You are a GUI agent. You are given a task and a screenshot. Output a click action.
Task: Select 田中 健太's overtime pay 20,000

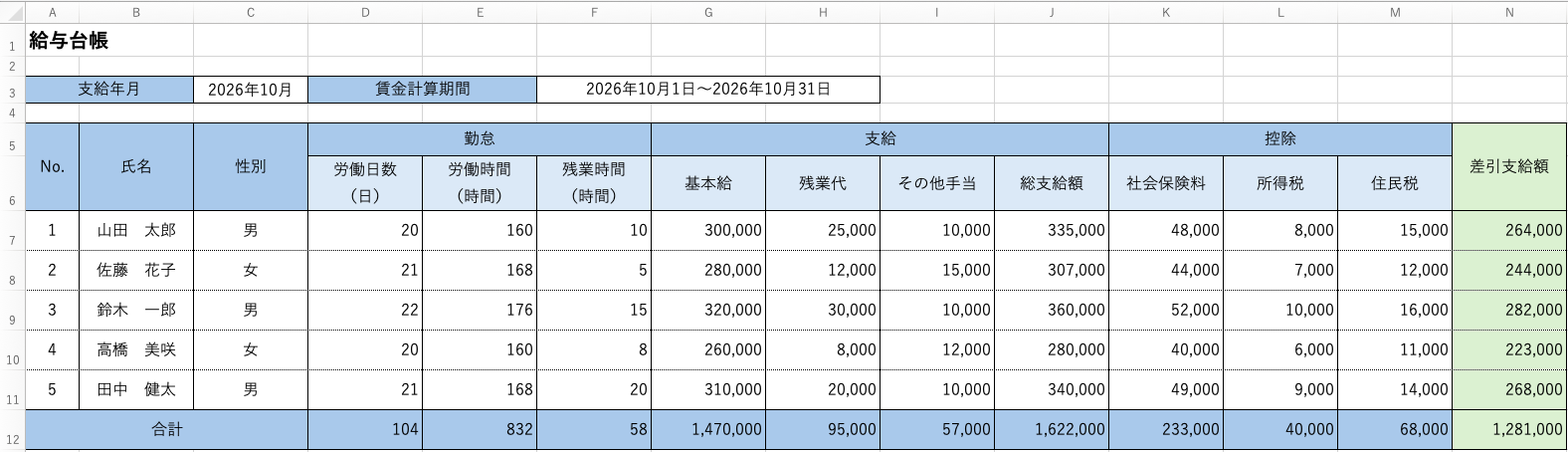click(823, 390)
